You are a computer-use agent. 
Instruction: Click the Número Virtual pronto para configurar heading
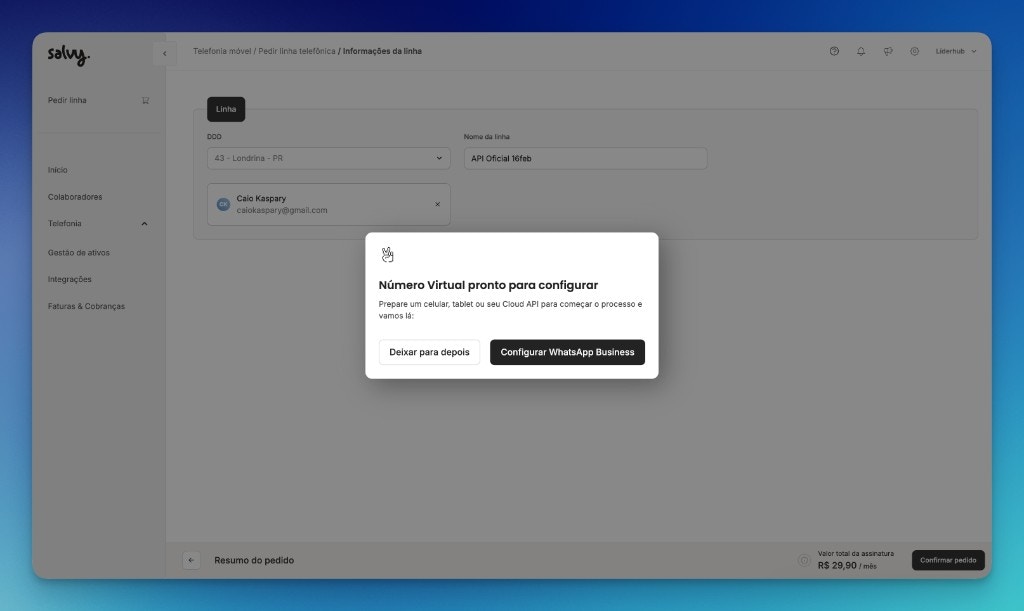pyautogui.click(x=488, y=285)
